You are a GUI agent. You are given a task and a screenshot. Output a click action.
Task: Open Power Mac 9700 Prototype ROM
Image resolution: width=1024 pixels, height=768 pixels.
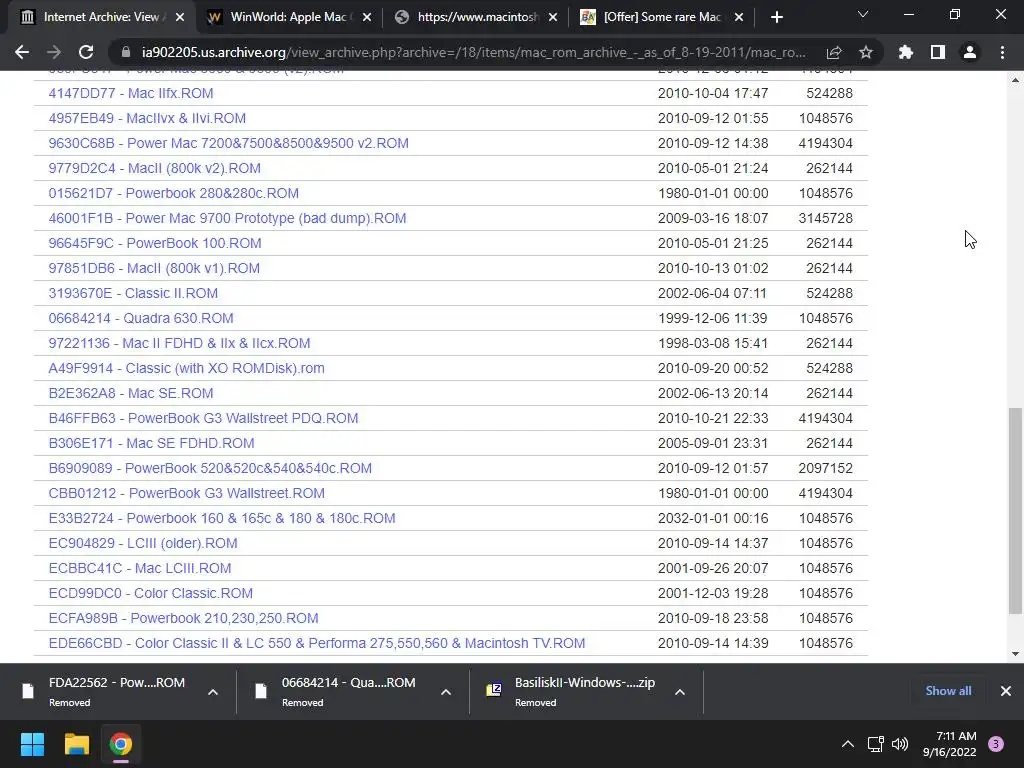coord(227,218)
